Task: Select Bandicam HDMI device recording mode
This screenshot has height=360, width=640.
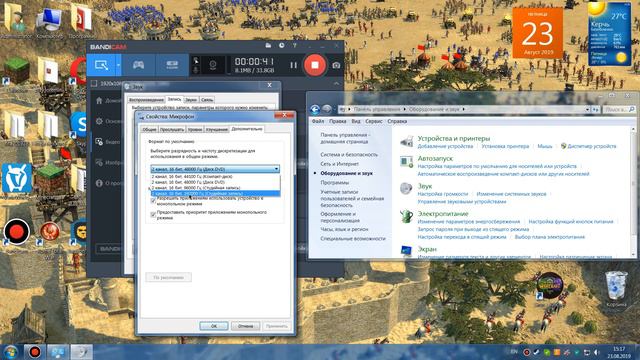Action: tap(172, 65)
